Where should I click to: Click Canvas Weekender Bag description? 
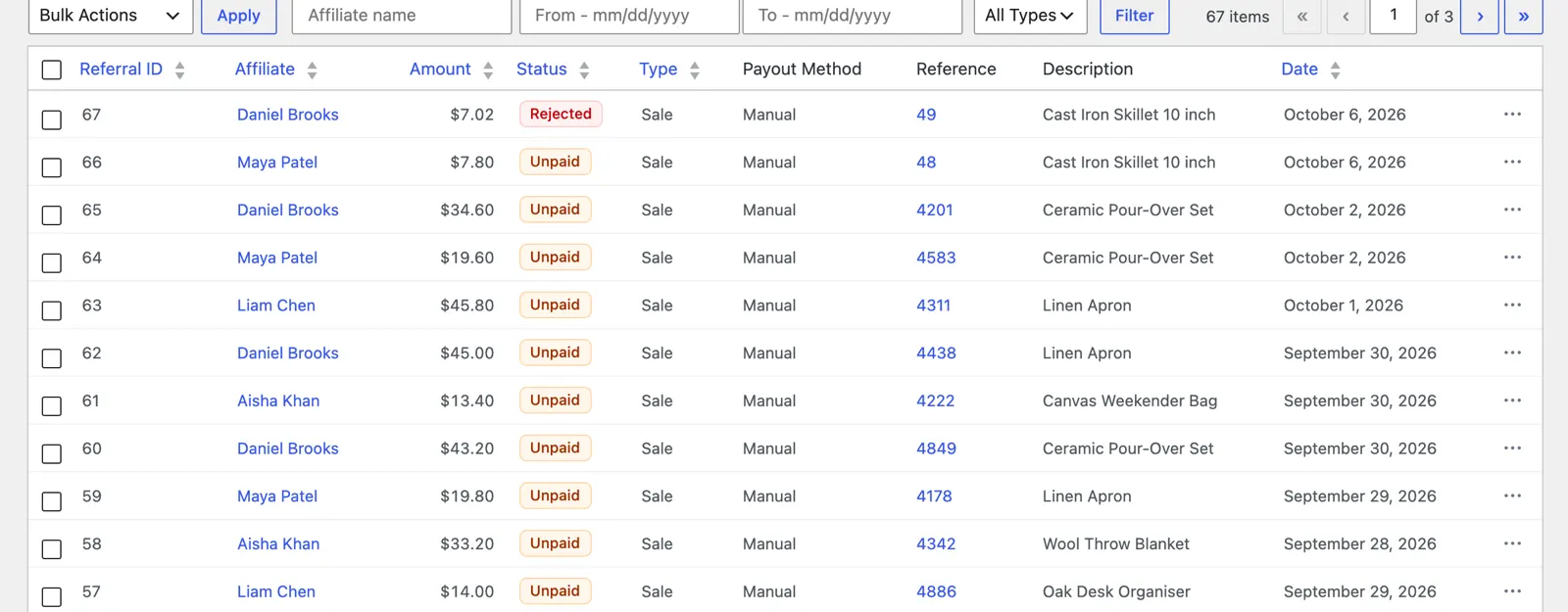pos(1130,400)
